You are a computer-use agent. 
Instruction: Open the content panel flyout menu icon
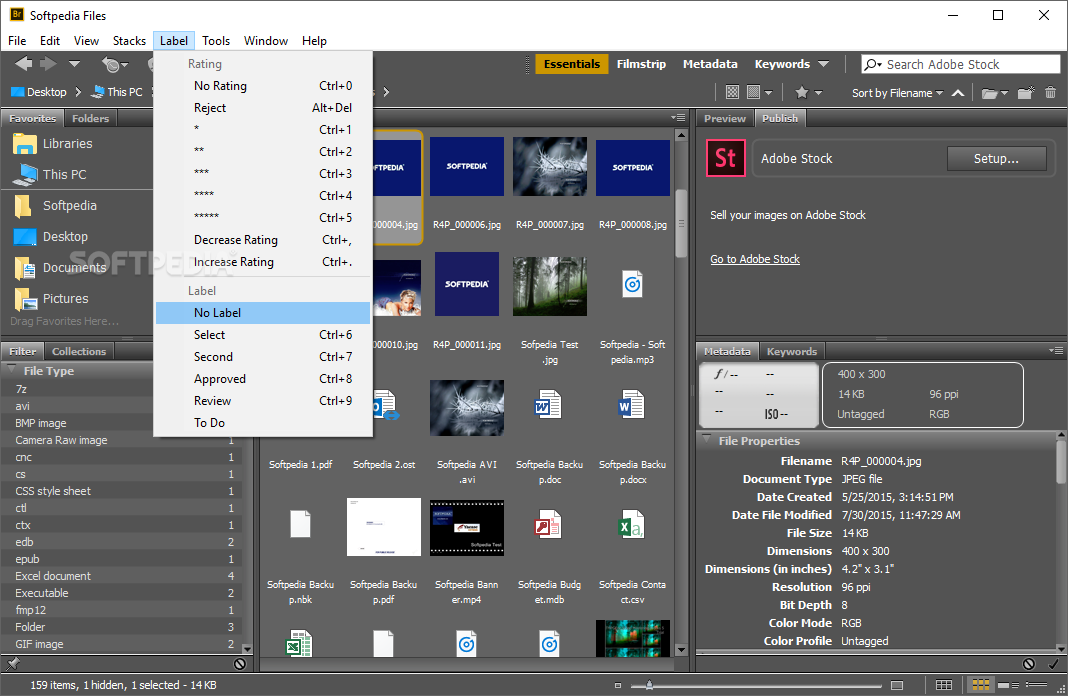[x=678, y=118]
